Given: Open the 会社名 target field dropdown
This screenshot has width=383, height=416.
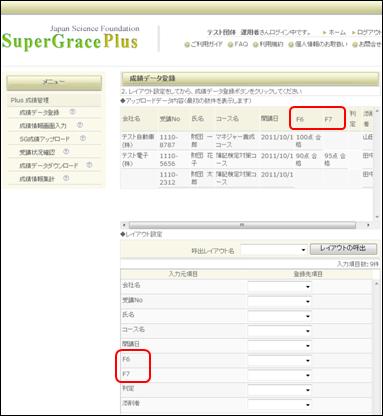Looking at the screenshot, I should pyautogui.click(x=279, y=287).
